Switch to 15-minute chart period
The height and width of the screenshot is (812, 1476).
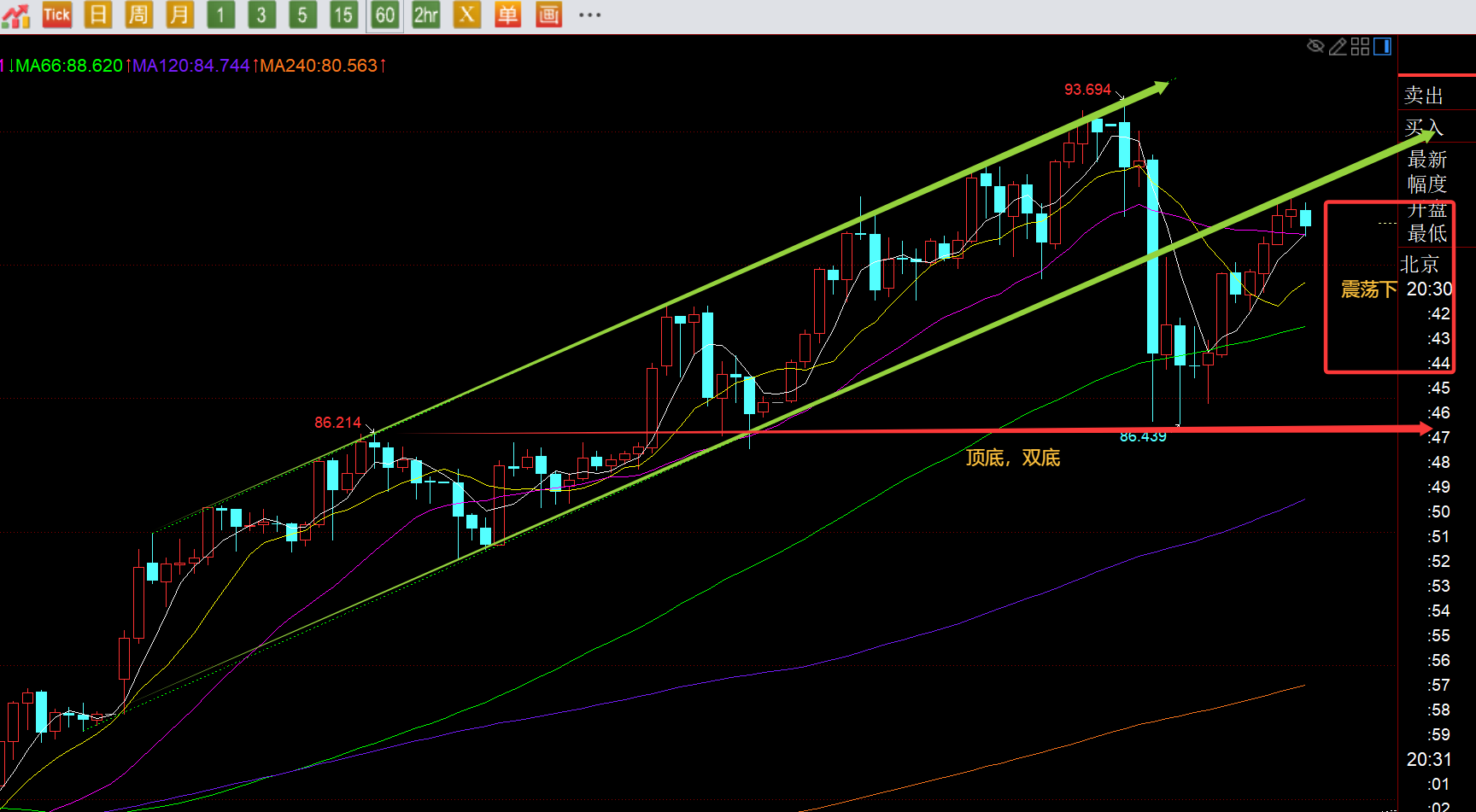pyautogui.click(x=343, y=15)
